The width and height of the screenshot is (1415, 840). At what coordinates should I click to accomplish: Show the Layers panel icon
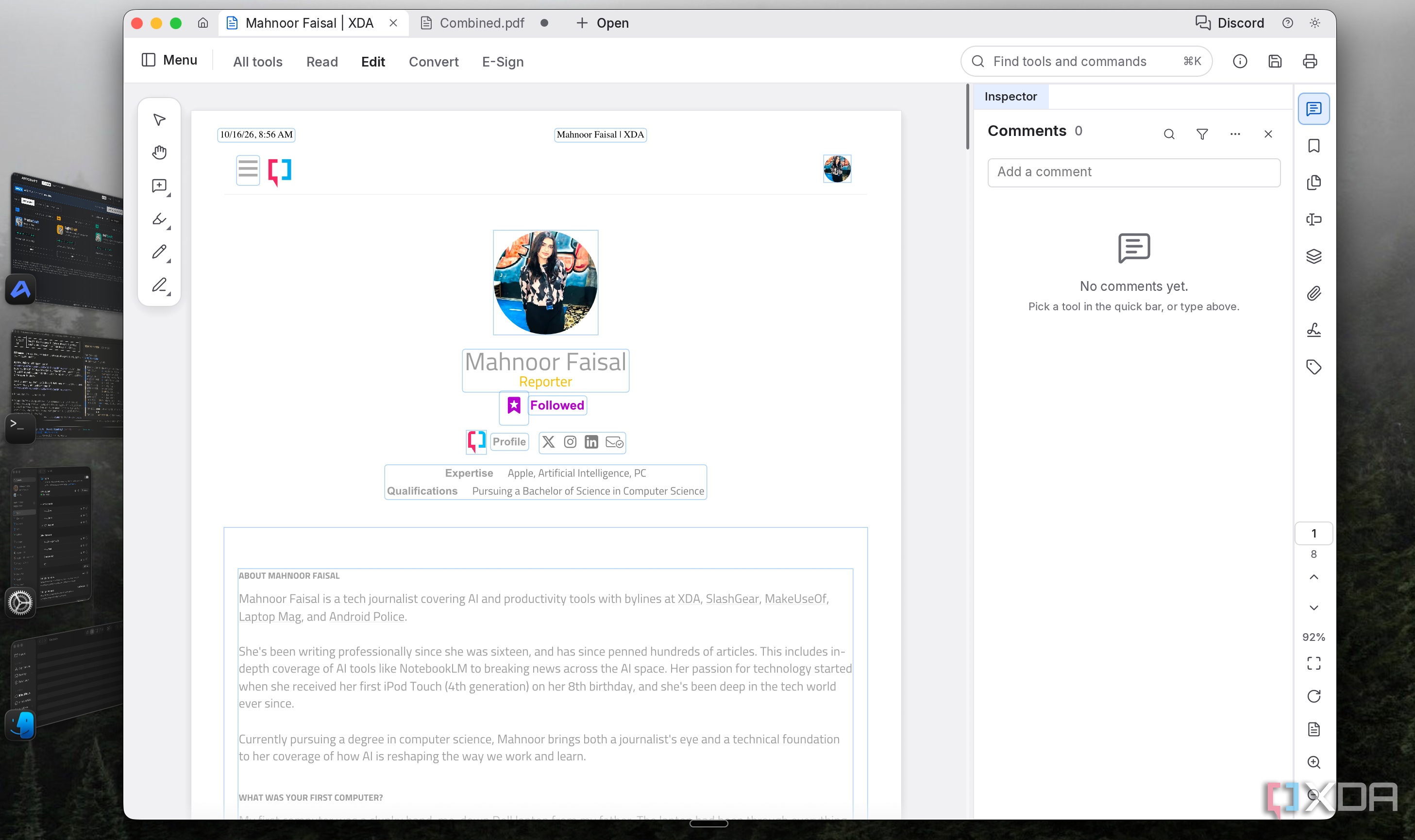tap(1313, 256)
